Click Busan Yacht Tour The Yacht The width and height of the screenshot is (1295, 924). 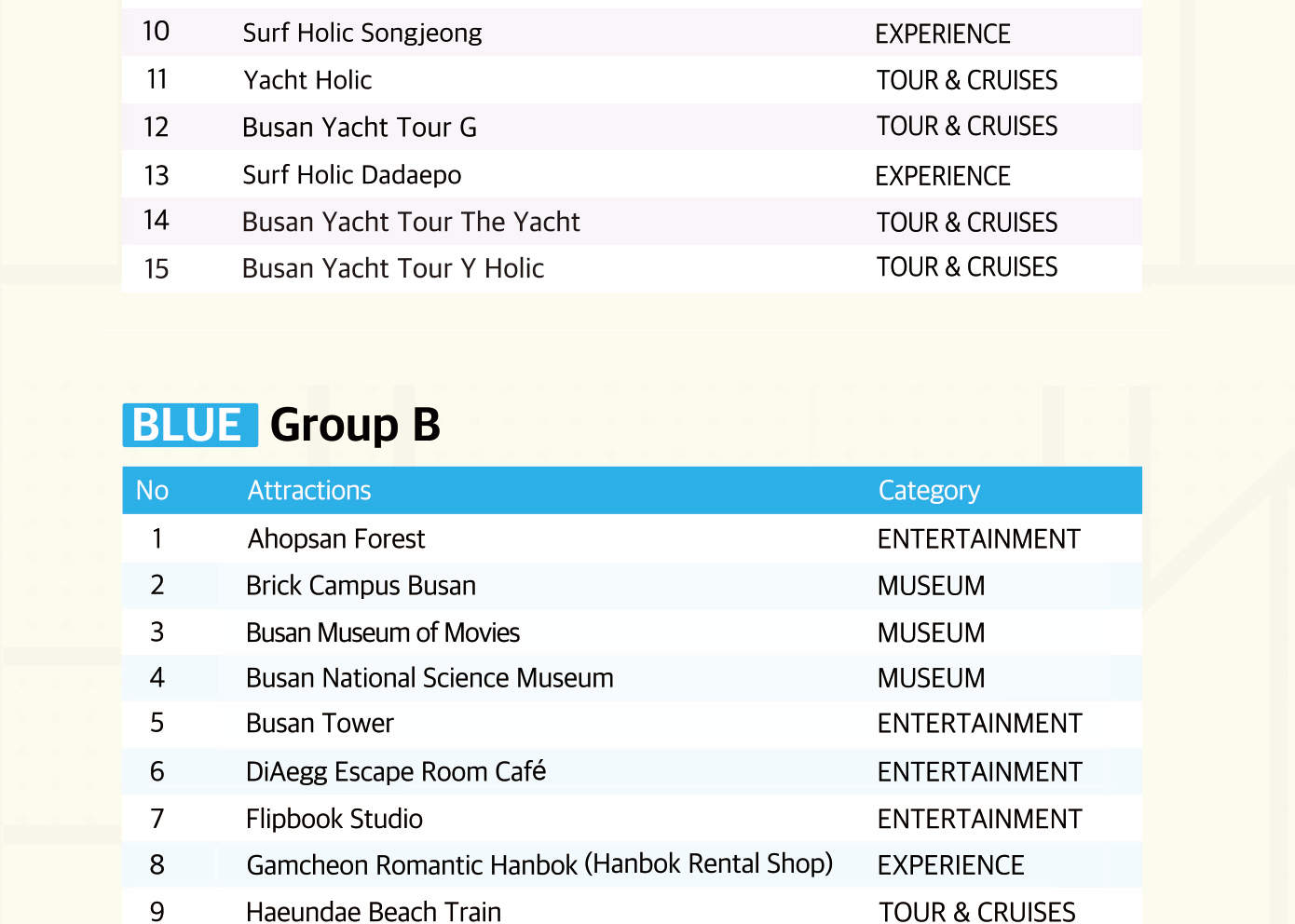[411, 222]
